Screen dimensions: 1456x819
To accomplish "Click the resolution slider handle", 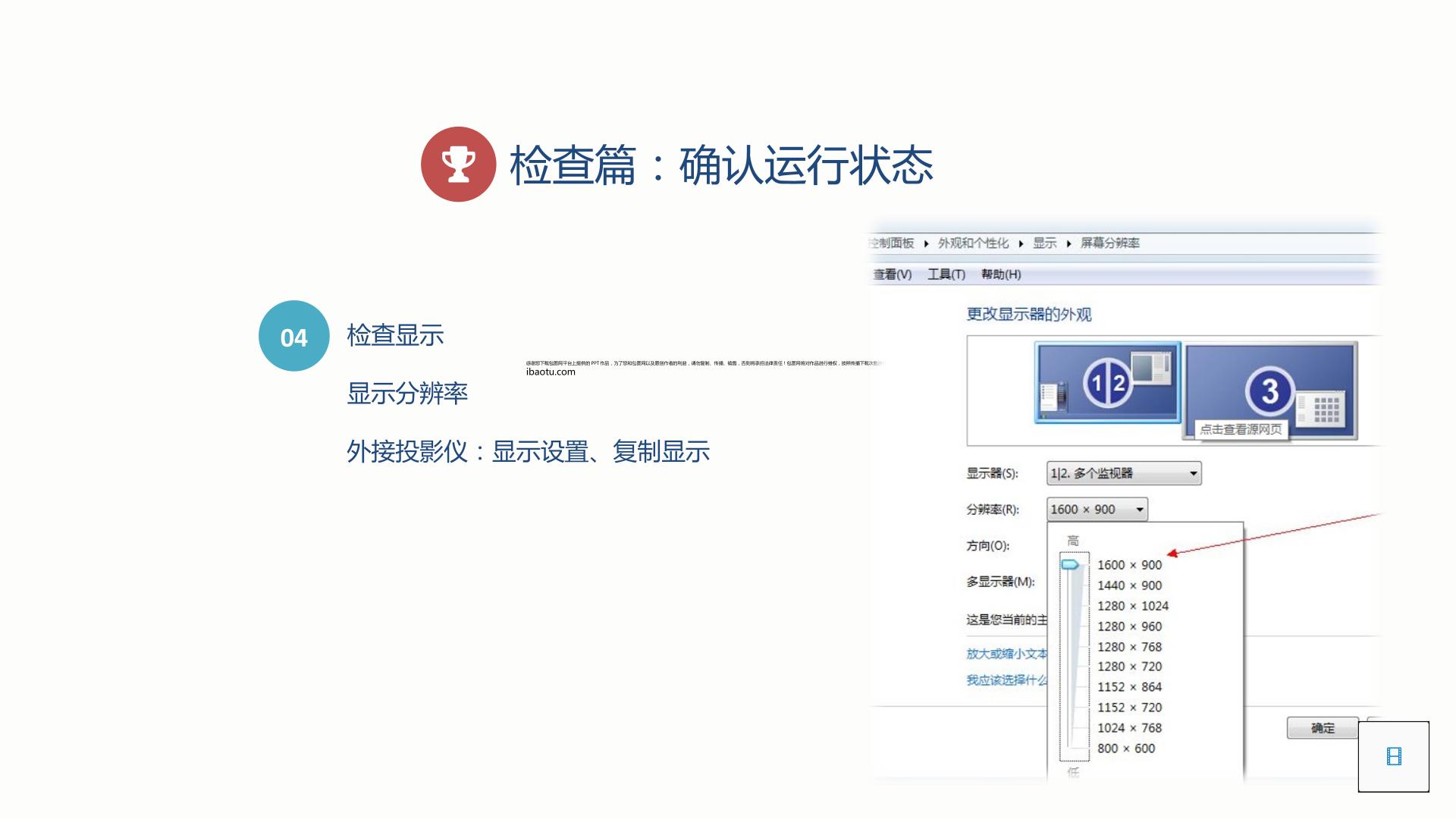I will 1070,565.
